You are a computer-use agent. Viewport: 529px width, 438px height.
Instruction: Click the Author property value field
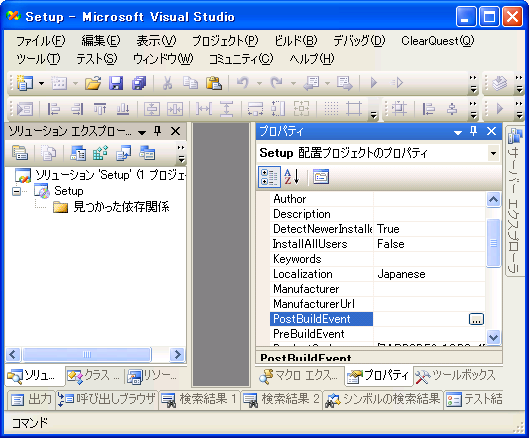tap(429, 199)
